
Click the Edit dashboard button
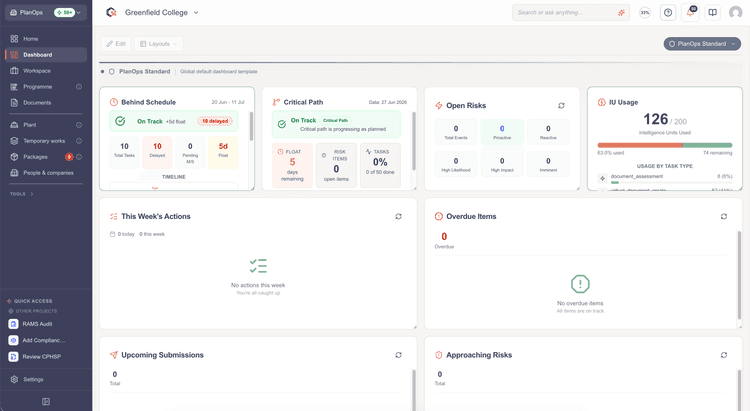(x=116, y=44)
